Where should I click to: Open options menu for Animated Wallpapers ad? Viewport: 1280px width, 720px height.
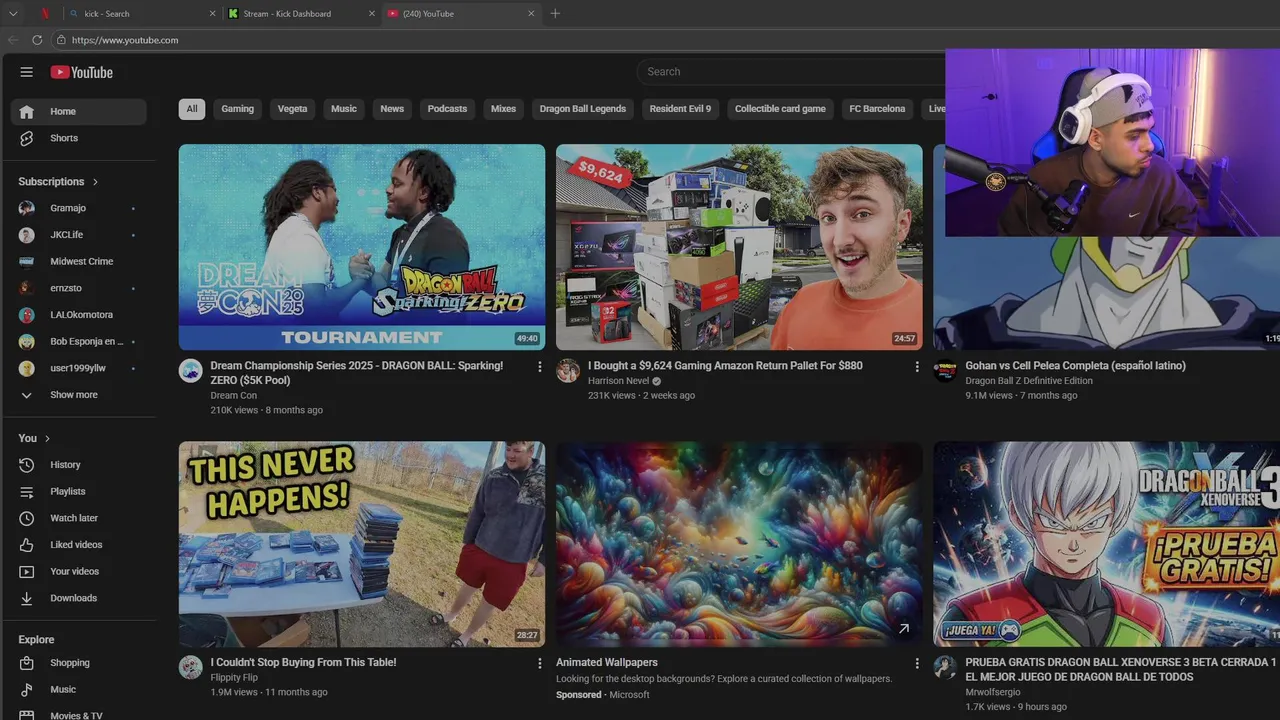(917, 663)
